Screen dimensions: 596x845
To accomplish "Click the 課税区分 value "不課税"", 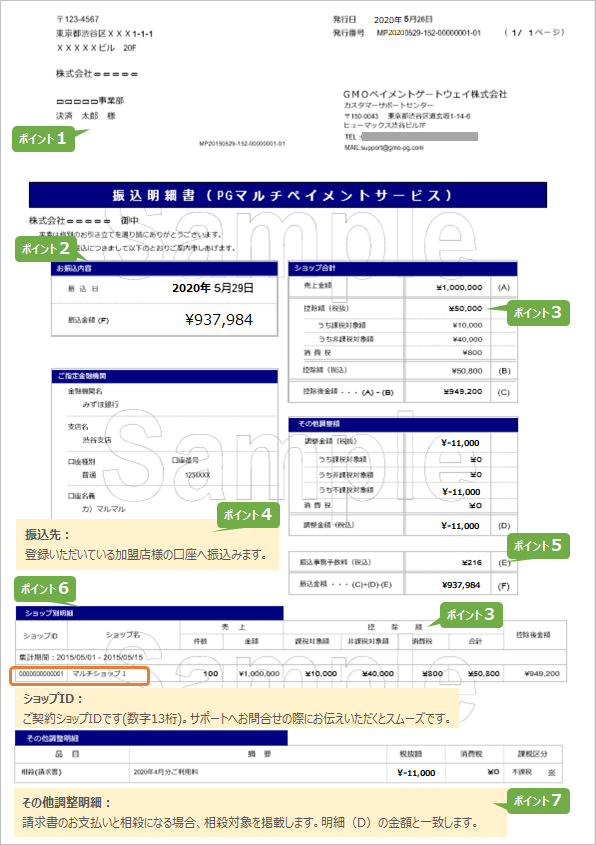I will point(522,772).
